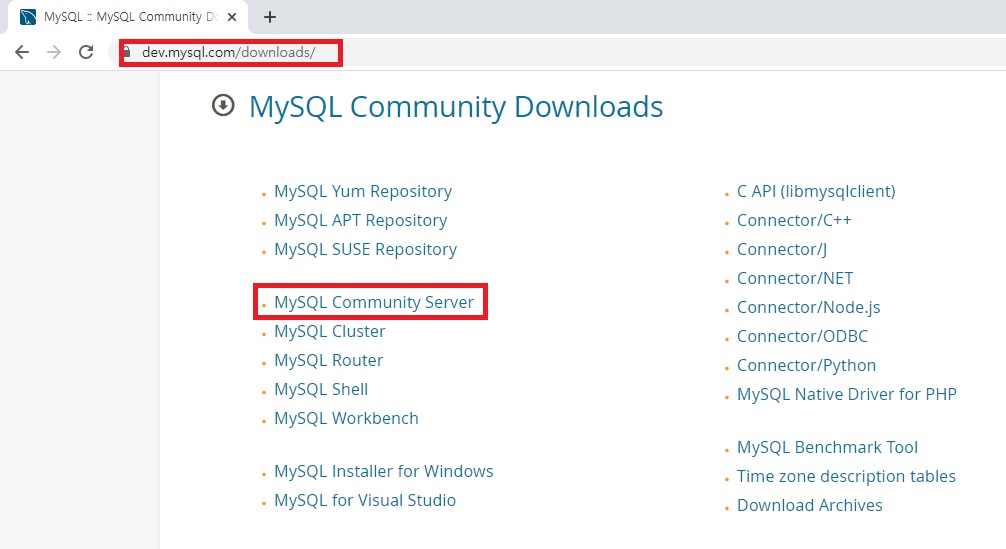Open Download Archives link
The image size is (1006, 549).
pos(810,505)
